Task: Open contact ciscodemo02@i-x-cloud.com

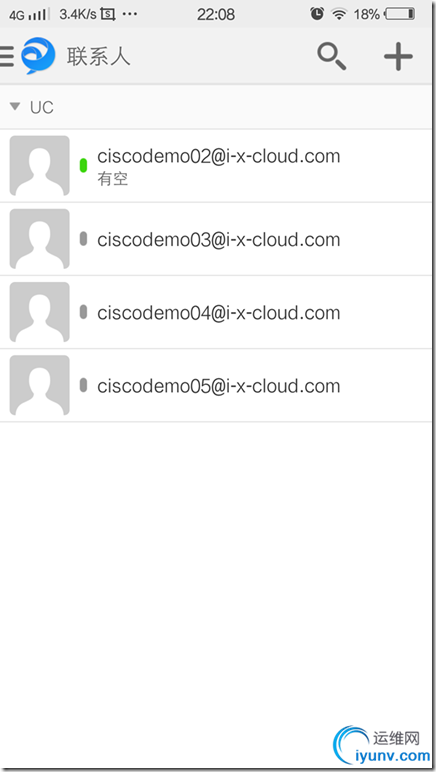Action: (x=216, y=166)
